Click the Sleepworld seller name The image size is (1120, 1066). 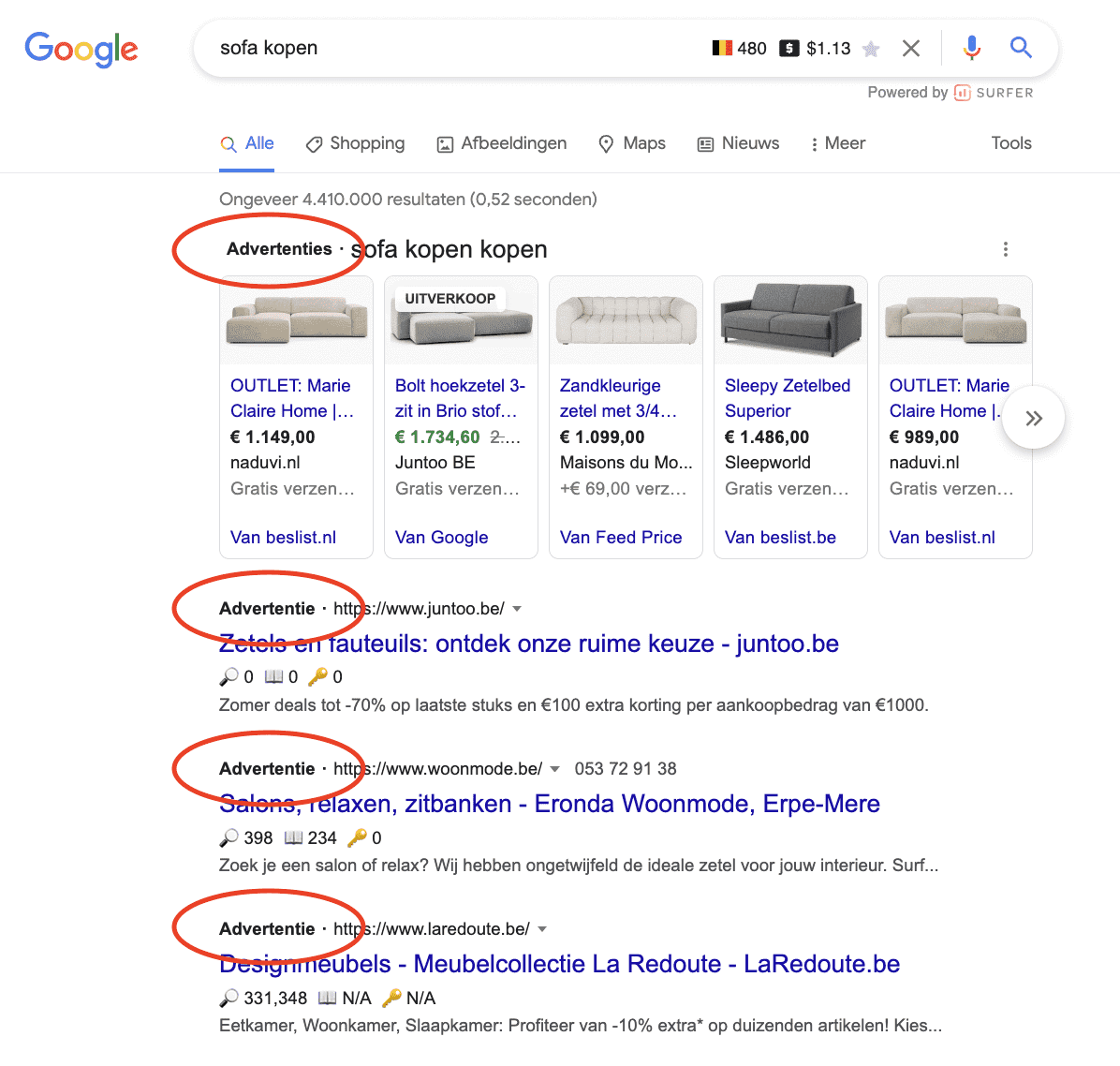tap(768, 463)
